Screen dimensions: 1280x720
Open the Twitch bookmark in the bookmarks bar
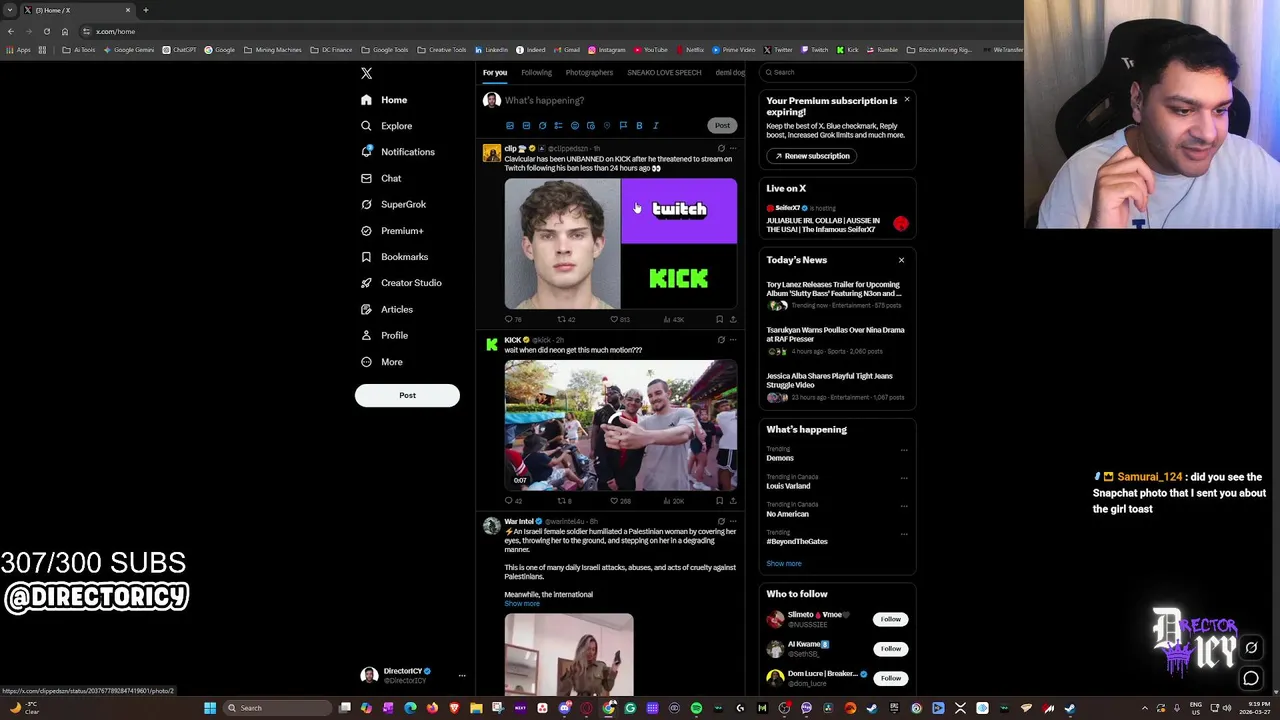coord(814,50)
